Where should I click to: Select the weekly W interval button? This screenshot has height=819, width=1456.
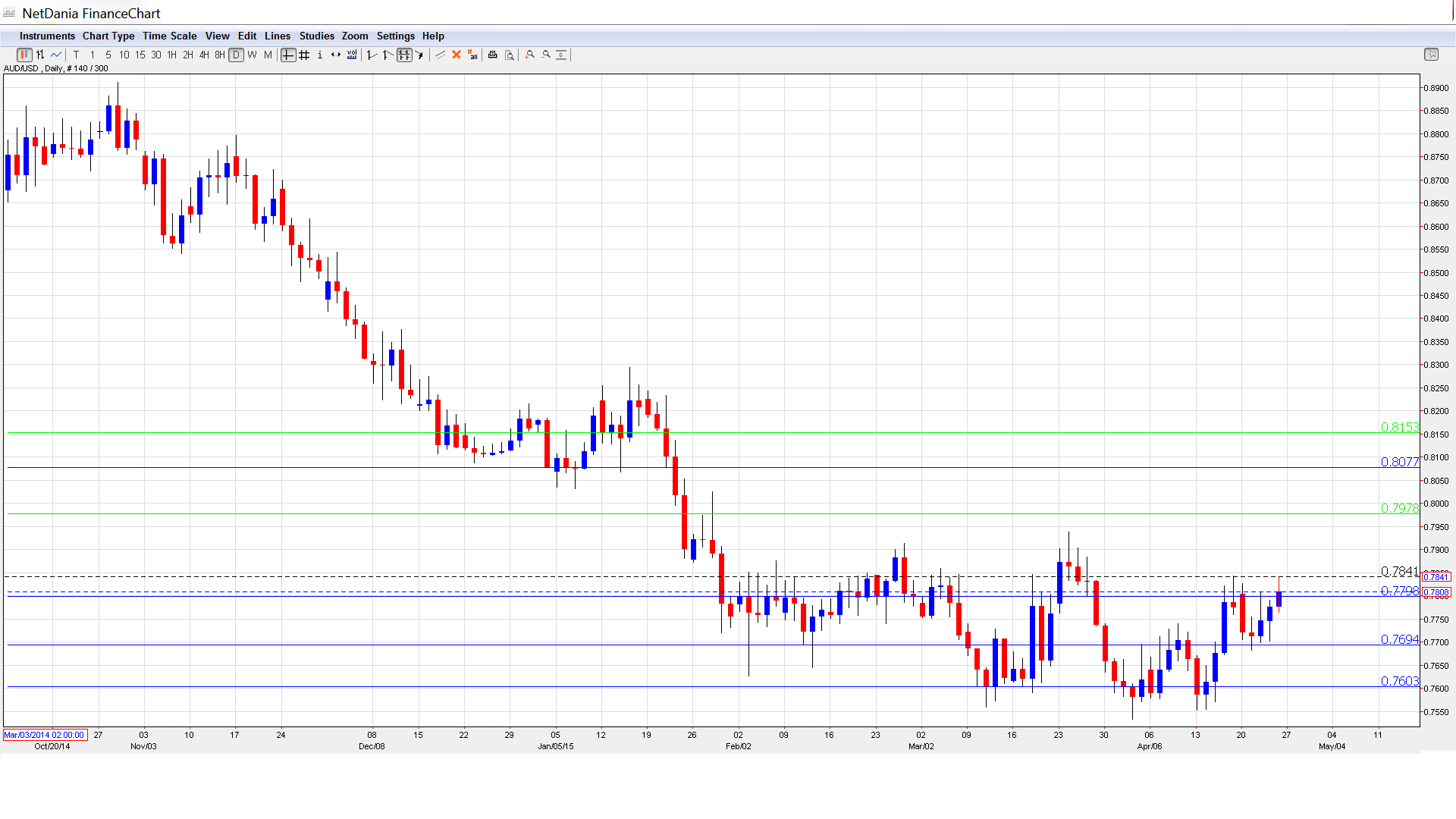(x=252, y=55)
